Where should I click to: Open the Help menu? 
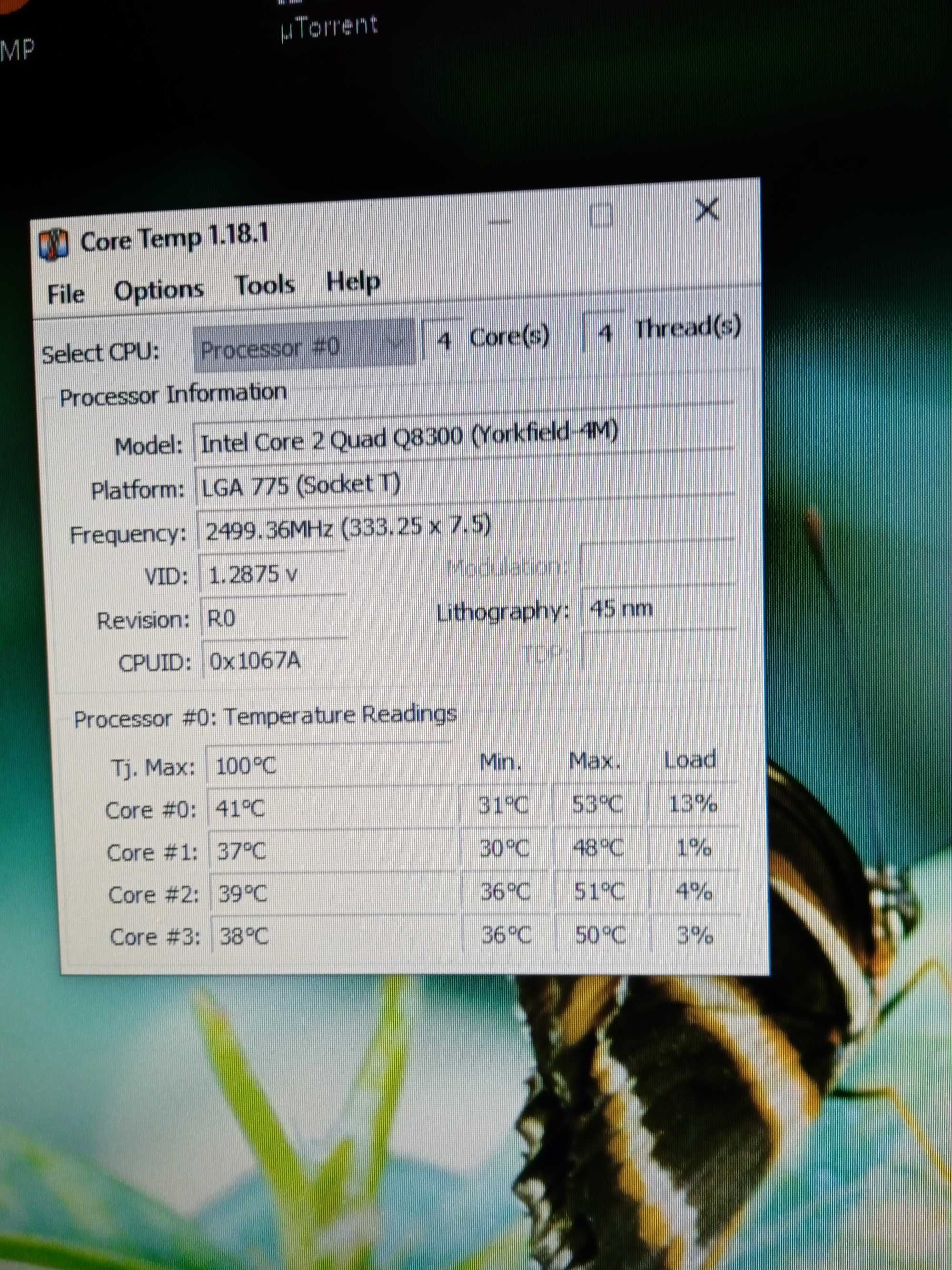[x=353, y=282]
